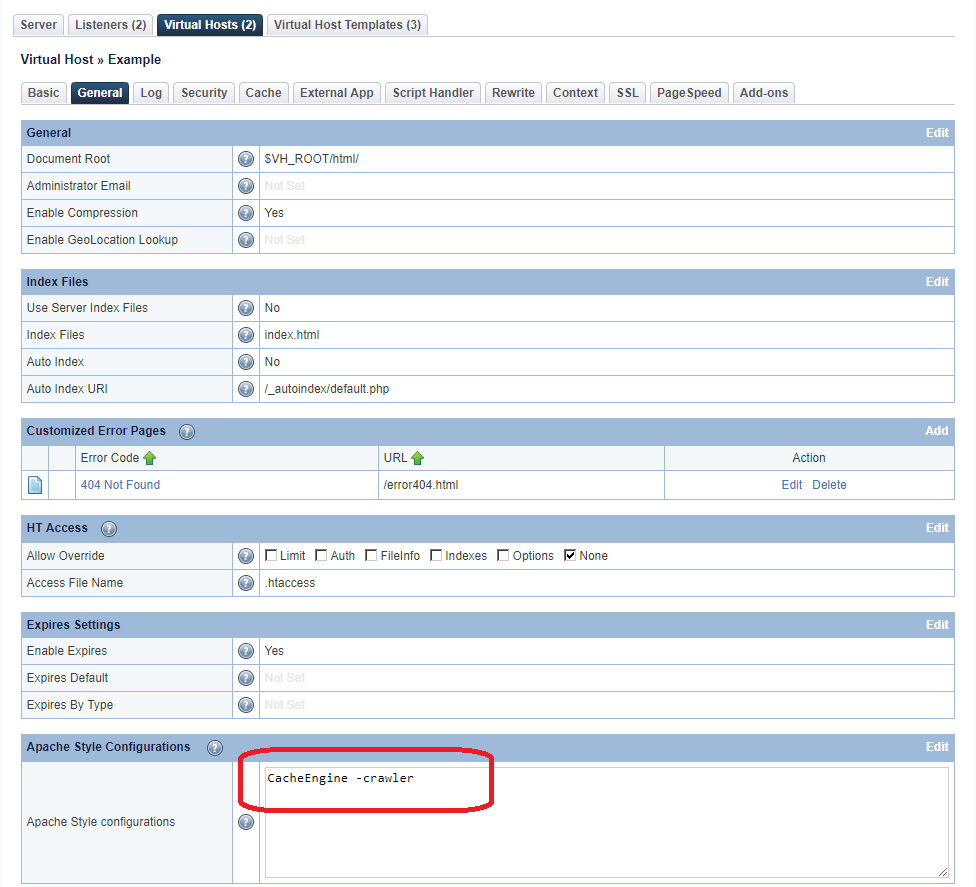Screen dimensions: 976x887
Task: Open help for Expires By Type
Action: 246,705
